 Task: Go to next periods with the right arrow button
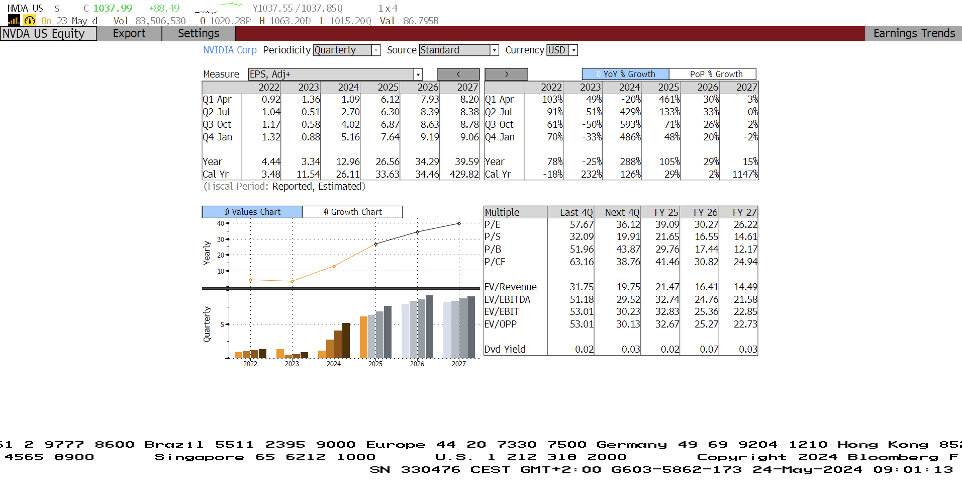pos(506,74)
